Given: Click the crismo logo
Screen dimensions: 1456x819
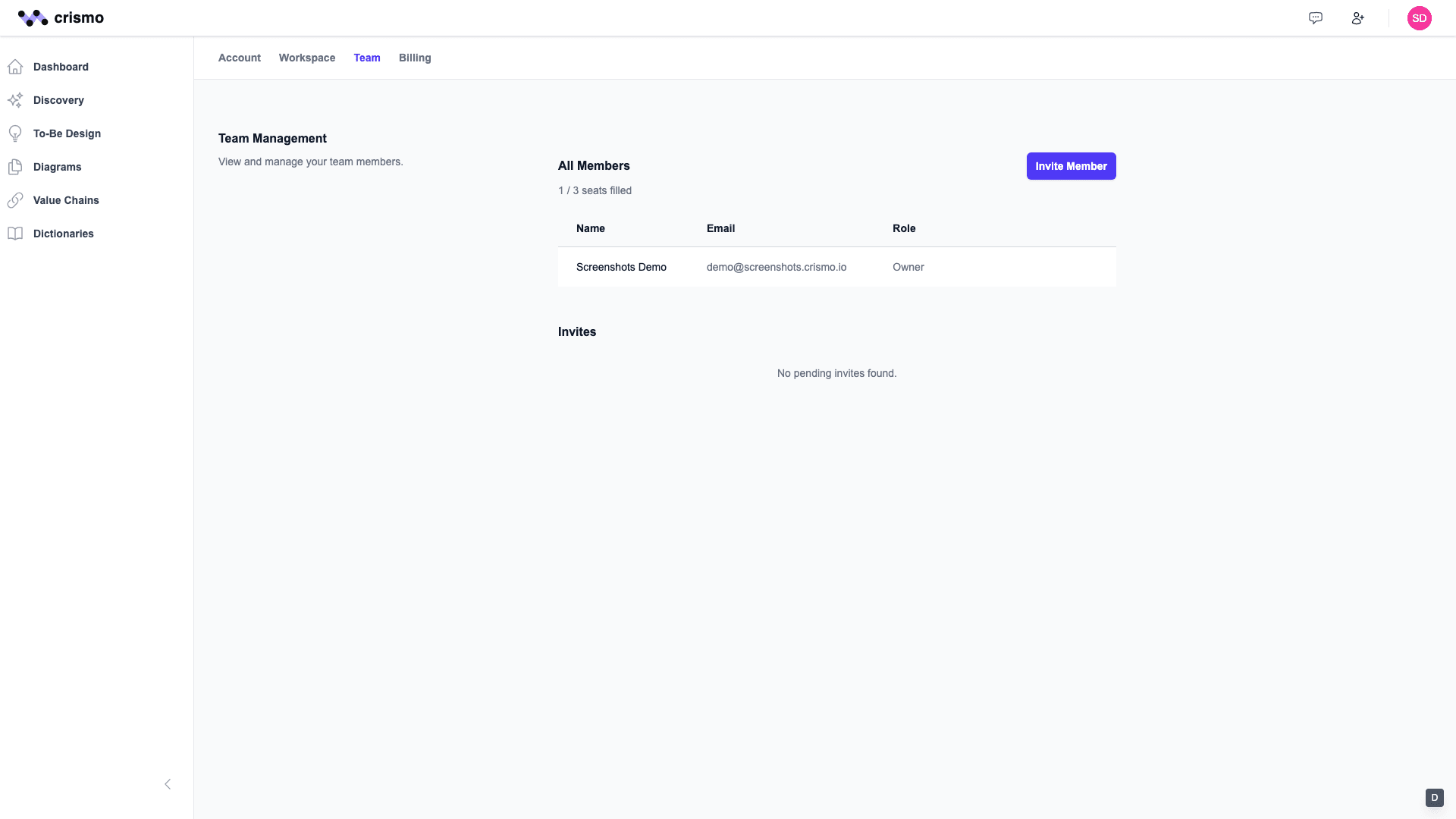Looking at the screenshot, I should pyautogui.click(x=61, y=17).
